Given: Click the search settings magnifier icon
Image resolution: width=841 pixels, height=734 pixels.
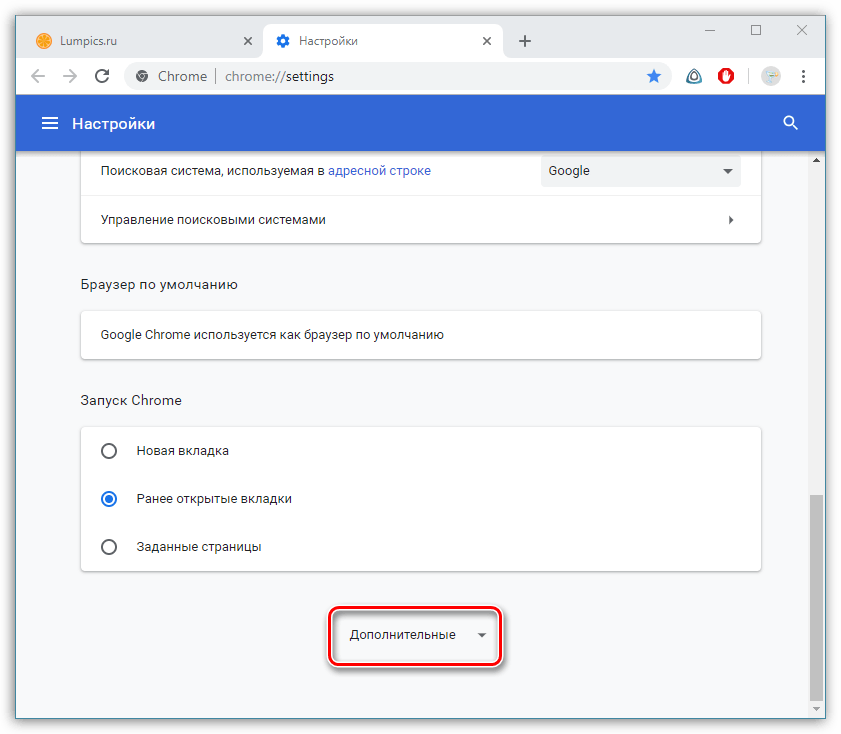Looking at the screenshot, I should click(x=790, y=123).
